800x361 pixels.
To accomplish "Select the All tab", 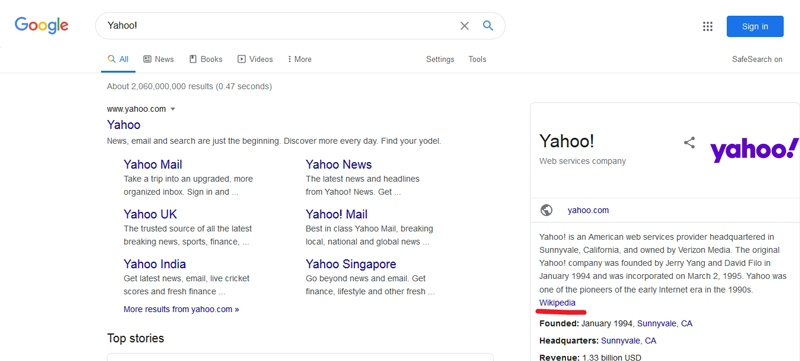I will [118, 59].
